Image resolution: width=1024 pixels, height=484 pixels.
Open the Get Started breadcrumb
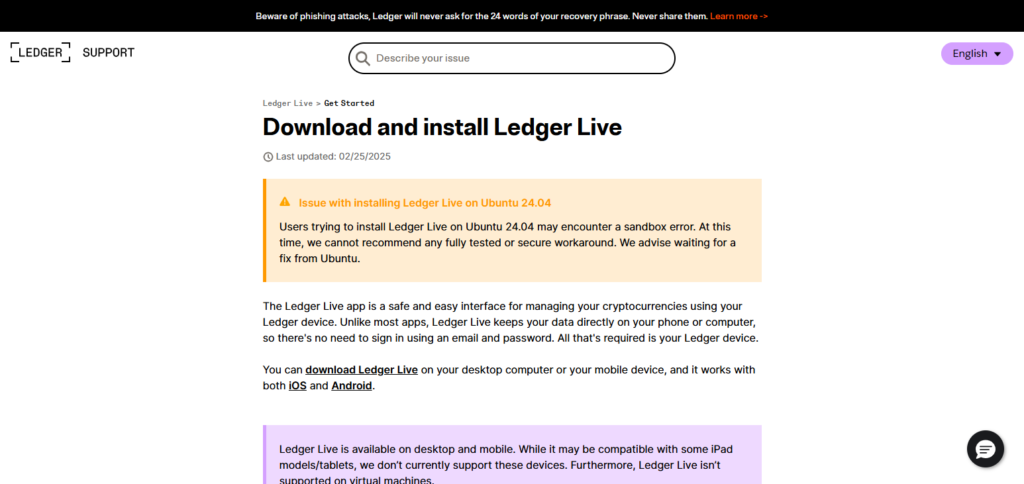pos(349,103)
